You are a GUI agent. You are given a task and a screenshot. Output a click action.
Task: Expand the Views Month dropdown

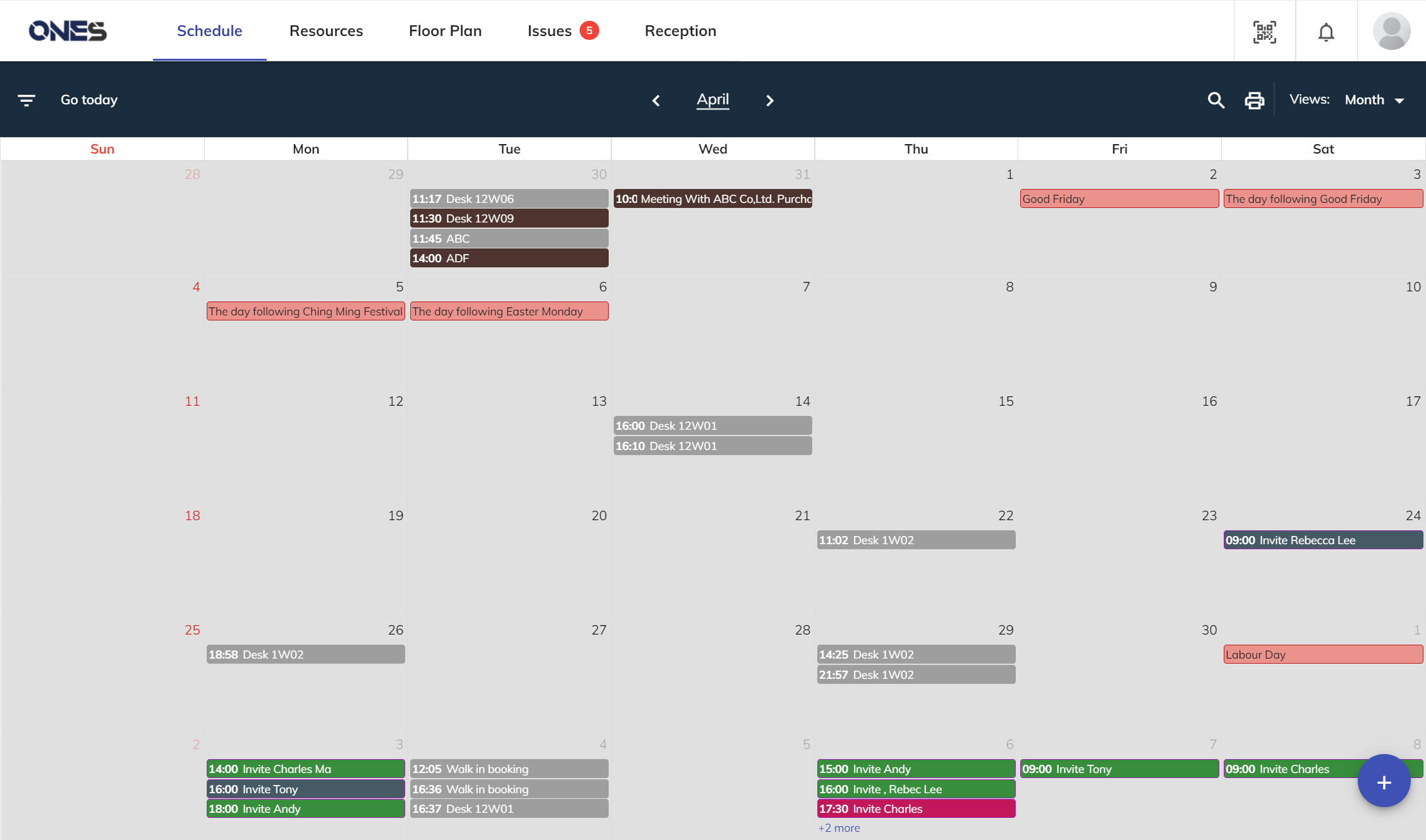1374,100
